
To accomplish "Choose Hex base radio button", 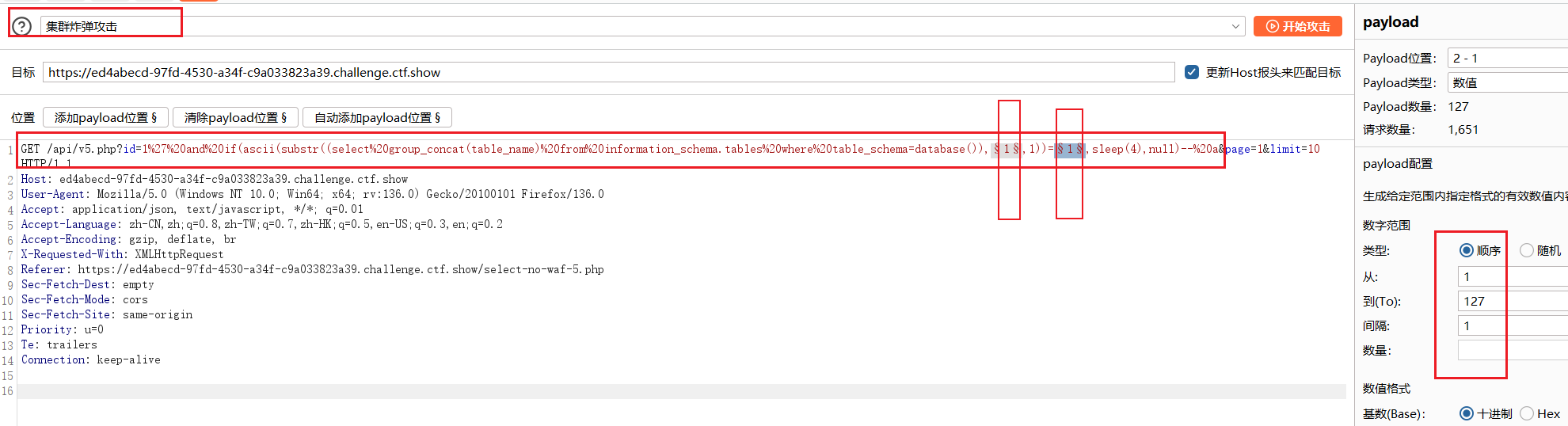I will point(1527,413).
